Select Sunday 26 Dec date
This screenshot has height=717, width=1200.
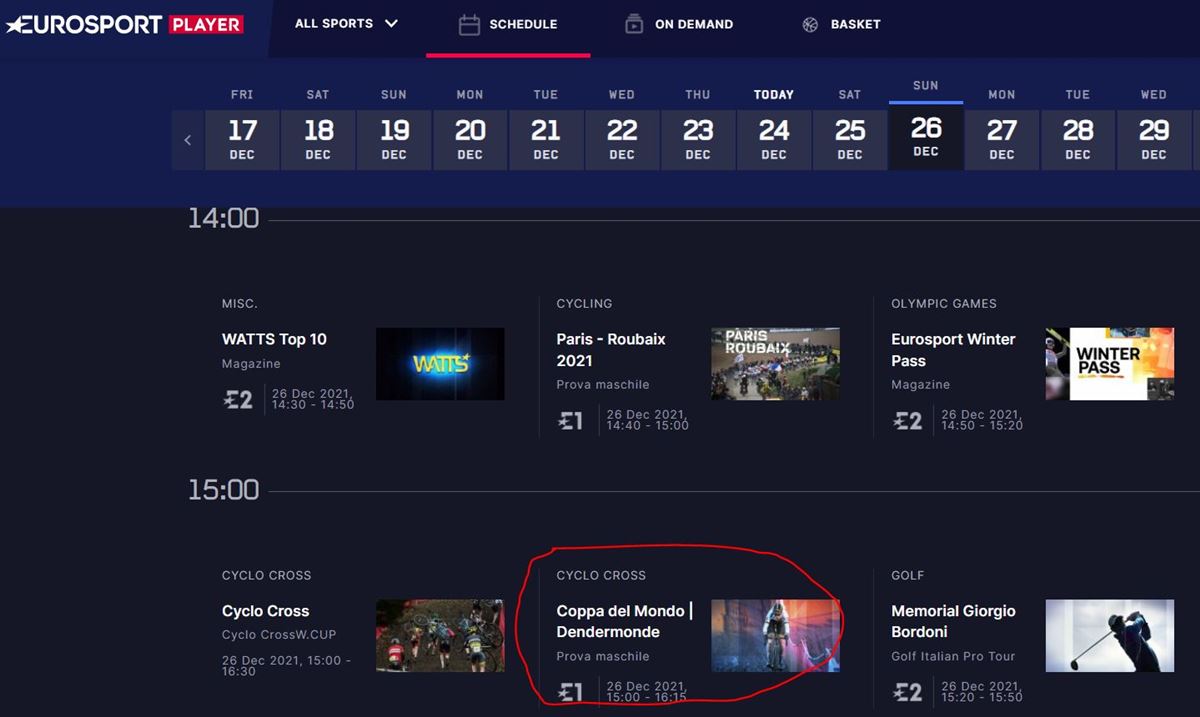[926, 136]
